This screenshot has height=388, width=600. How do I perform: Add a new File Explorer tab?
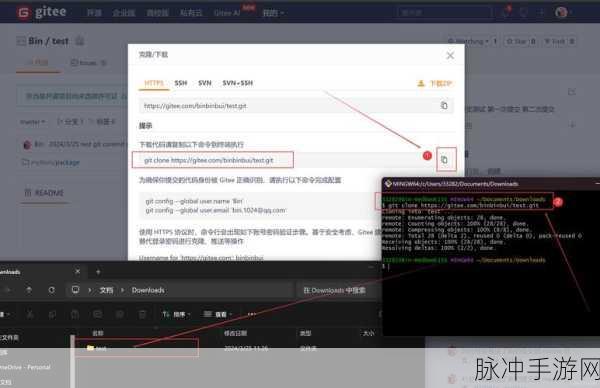coord(98,272)
